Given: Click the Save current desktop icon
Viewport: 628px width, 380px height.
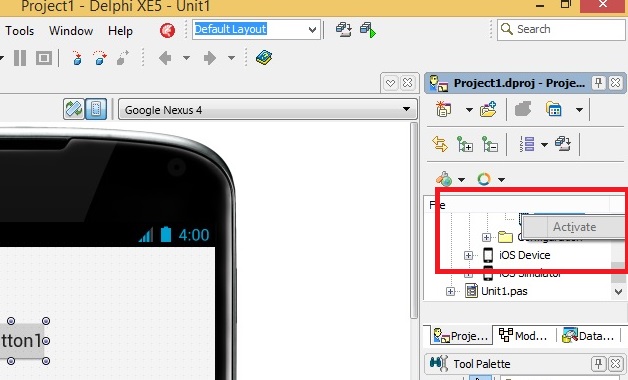Looking at the screenshot, I should click(344, 30).
